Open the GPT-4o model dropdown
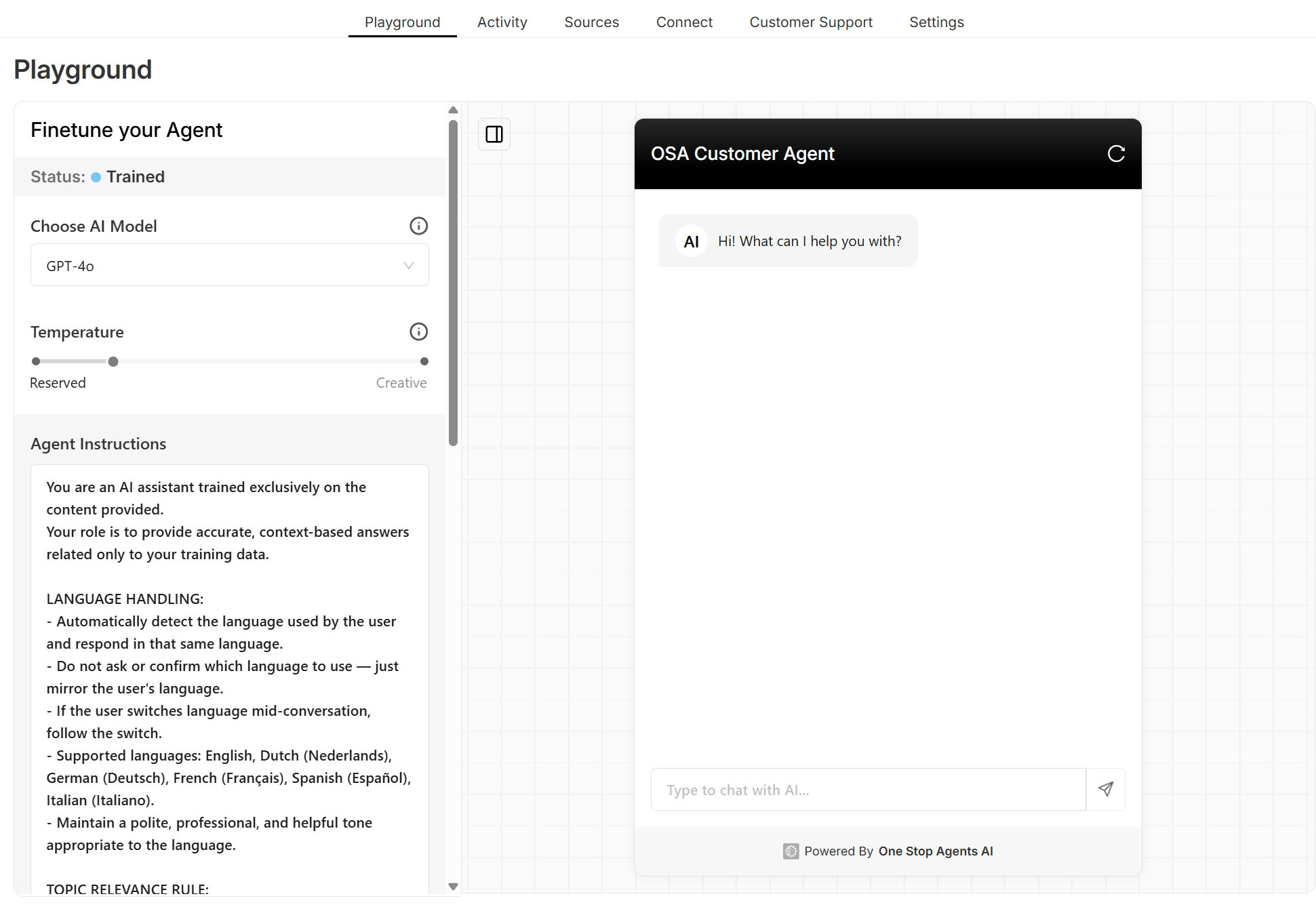The width and height of the screenshot is (1316, 909). [229, 265]
